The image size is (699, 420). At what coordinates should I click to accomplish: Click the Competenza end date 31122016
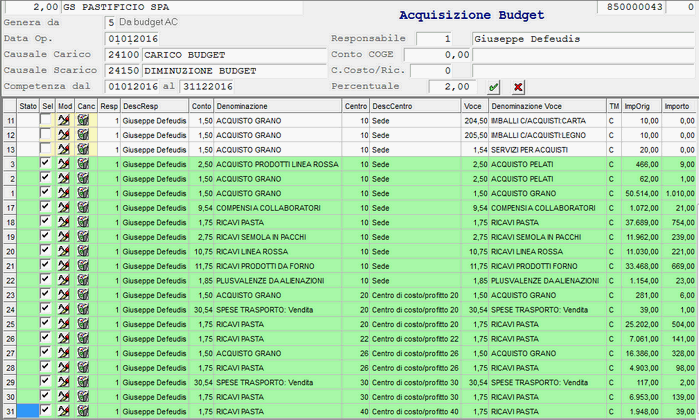tap(207, 86)
